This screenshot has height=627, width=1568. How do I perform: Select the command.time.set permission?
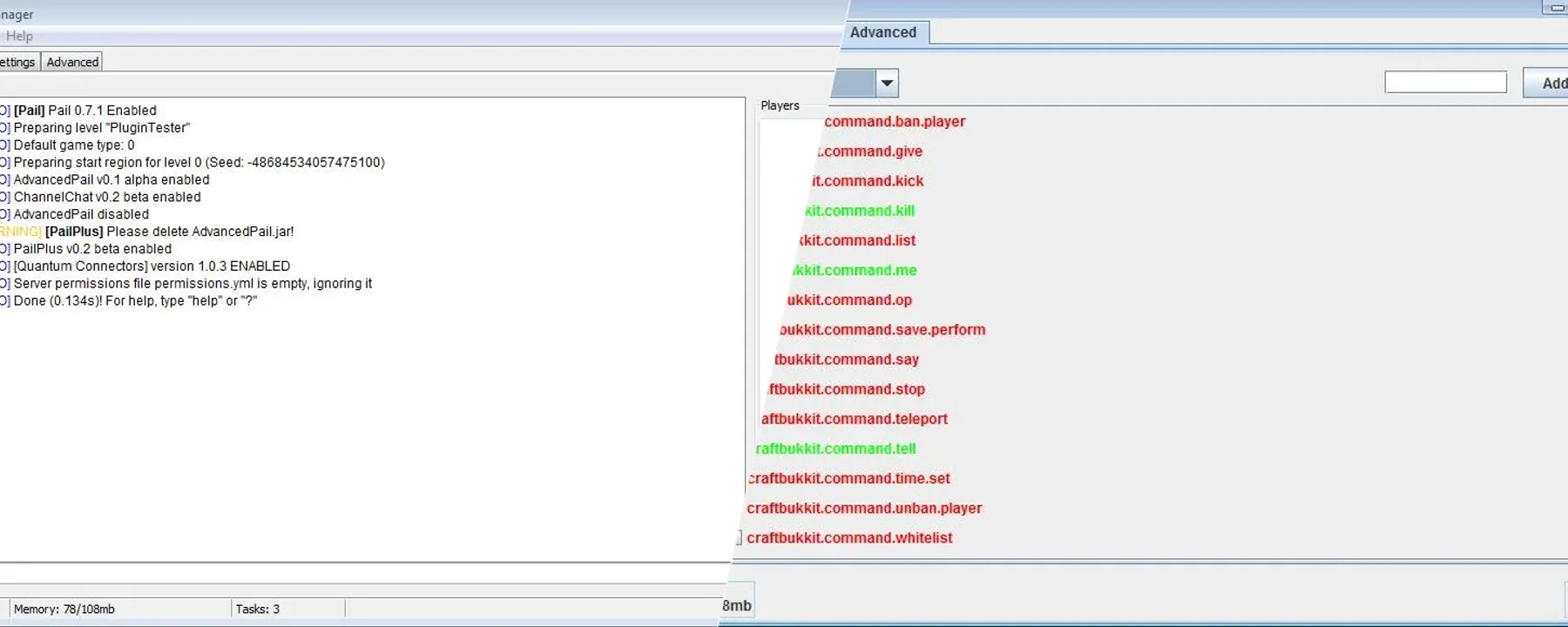point(849,478)
